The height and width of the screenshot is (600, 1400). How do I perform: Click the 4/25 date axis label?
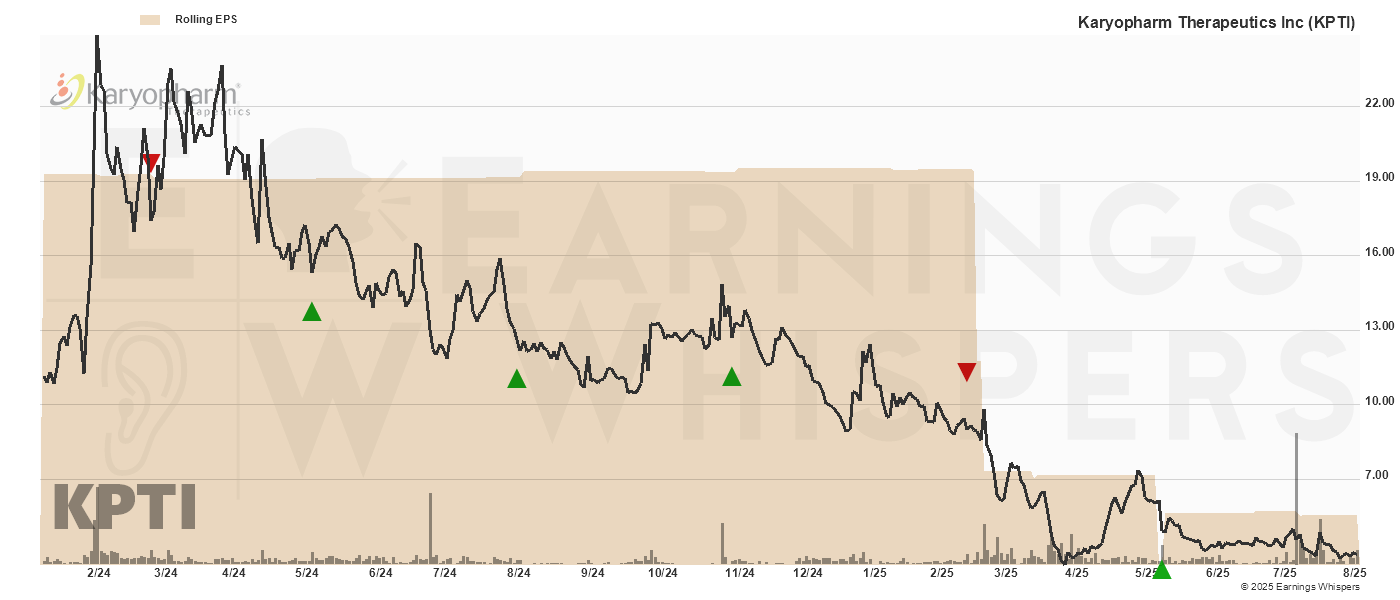(1076, 573)
